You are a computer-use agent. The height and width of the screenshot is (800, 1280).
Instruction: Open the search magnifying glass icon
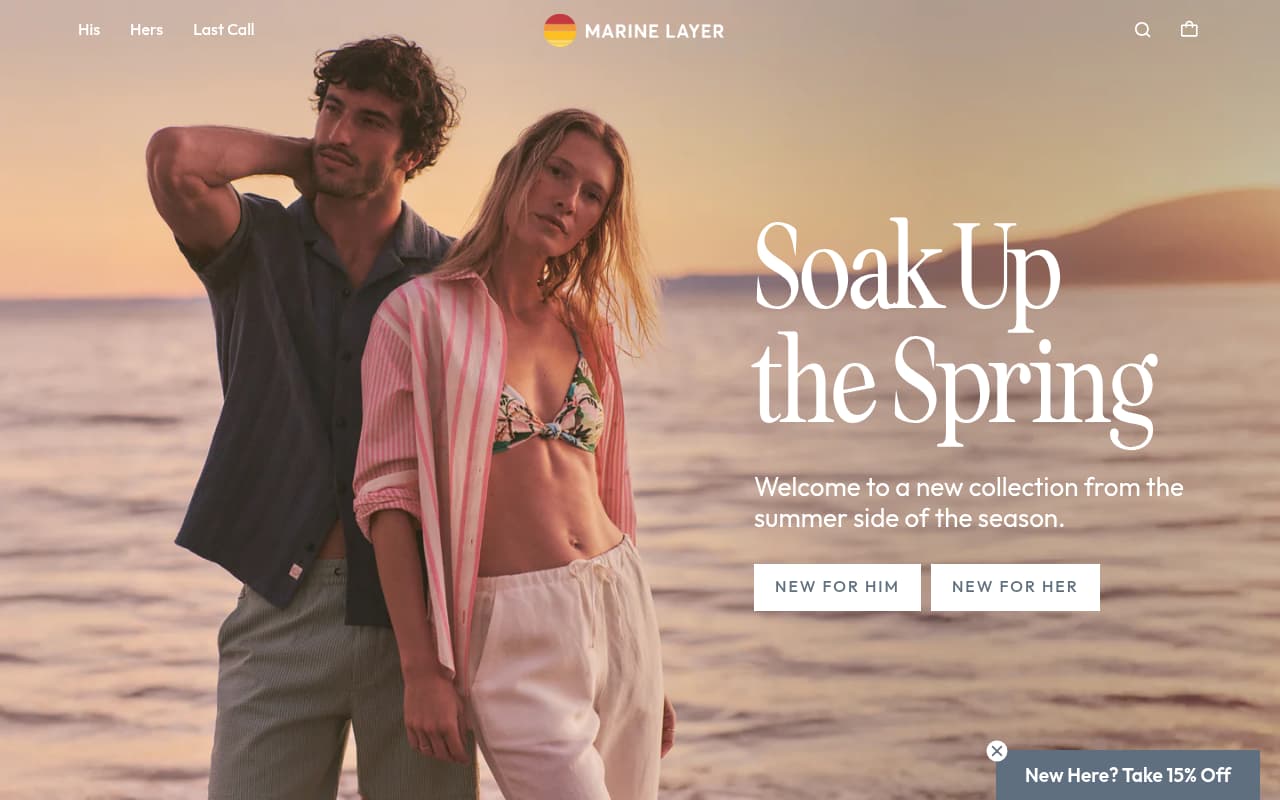[x=1142, y=30]
